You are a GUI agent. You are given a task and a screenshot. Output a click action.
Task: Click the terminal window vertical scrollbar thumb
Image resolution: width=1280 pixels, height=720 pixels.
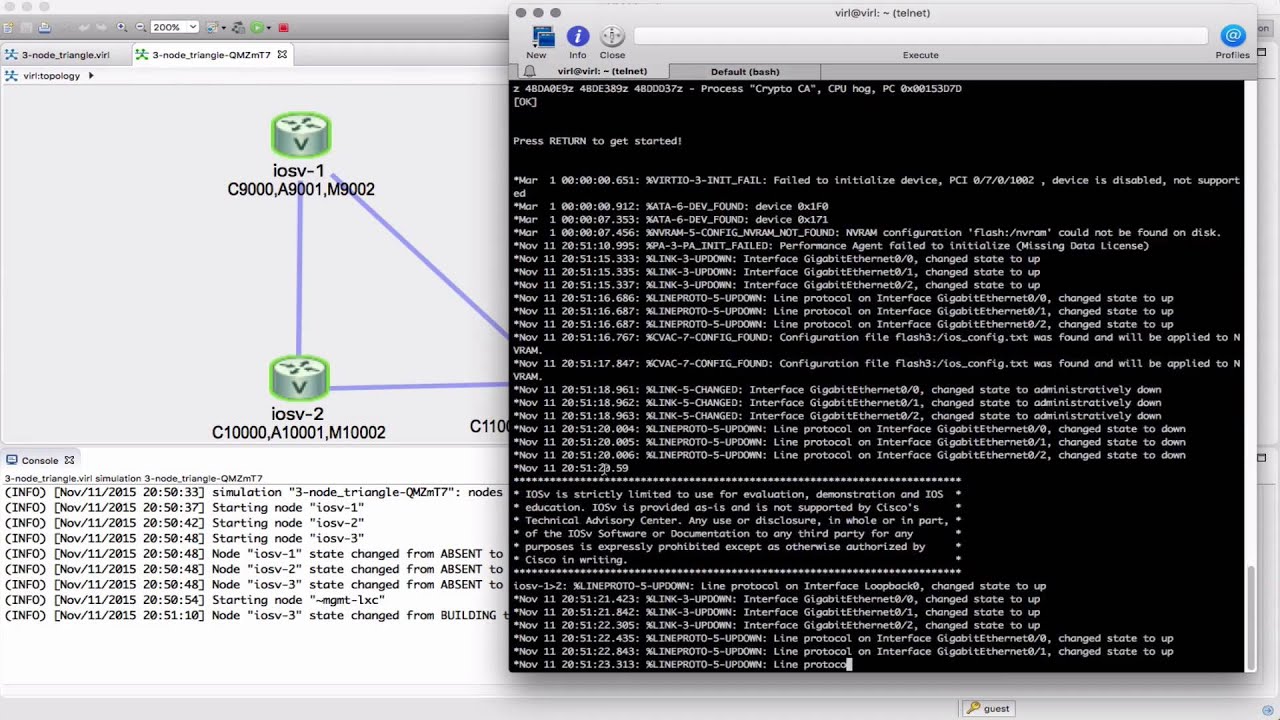coord(1250,617)
